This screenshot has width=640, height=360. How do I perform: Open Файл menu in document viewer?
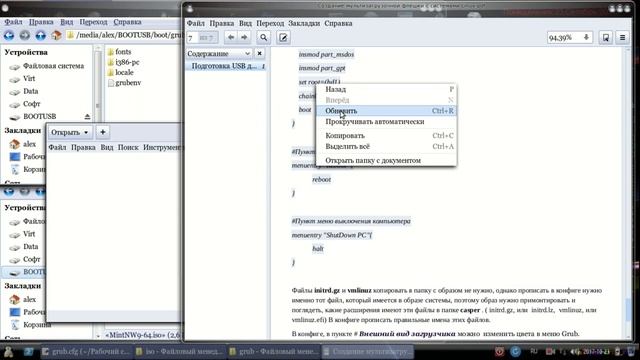coord(196,23)
